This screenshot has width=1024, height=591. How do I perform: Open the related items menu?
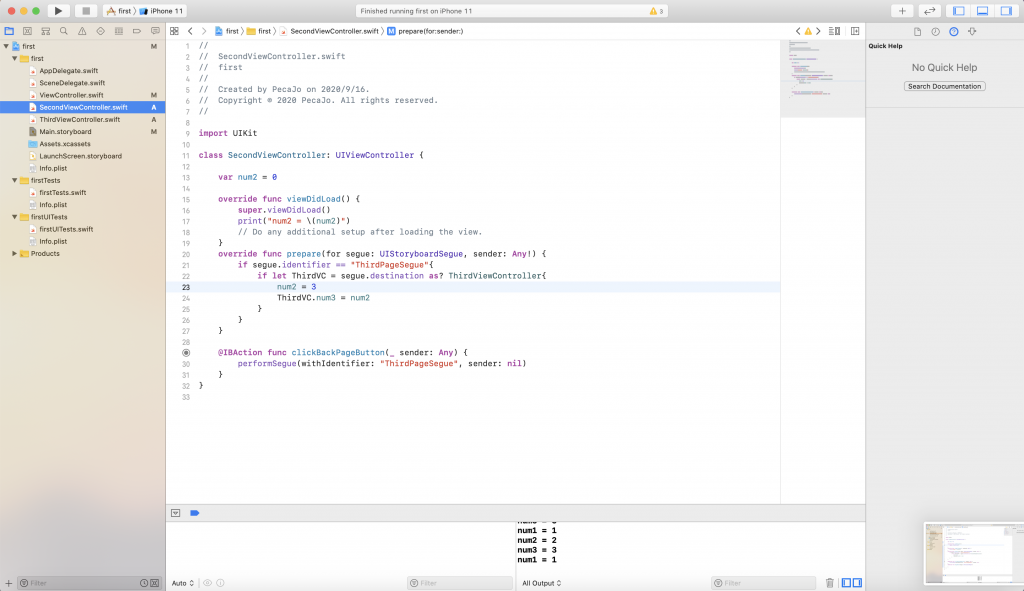(174, 31)
